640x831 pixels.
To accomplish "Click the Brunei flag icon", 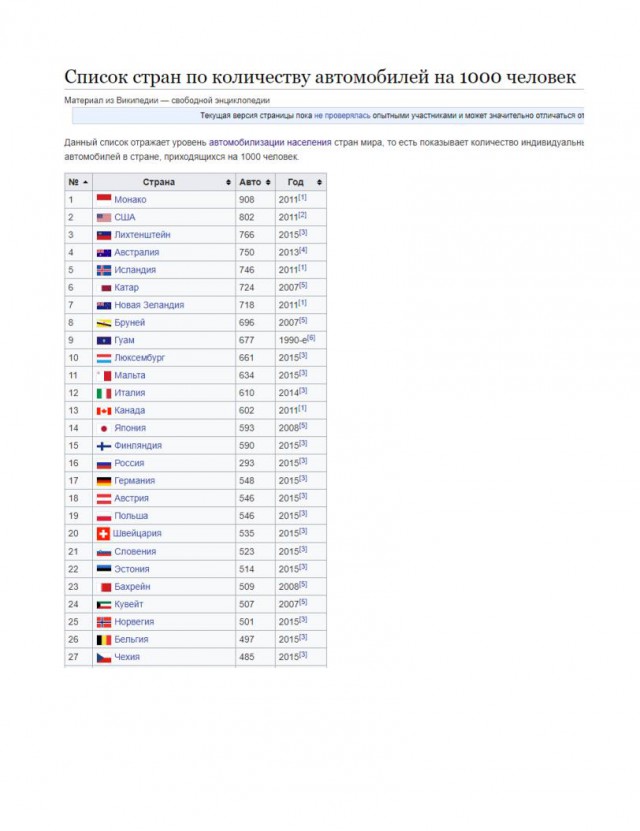I will pos(104,323).
